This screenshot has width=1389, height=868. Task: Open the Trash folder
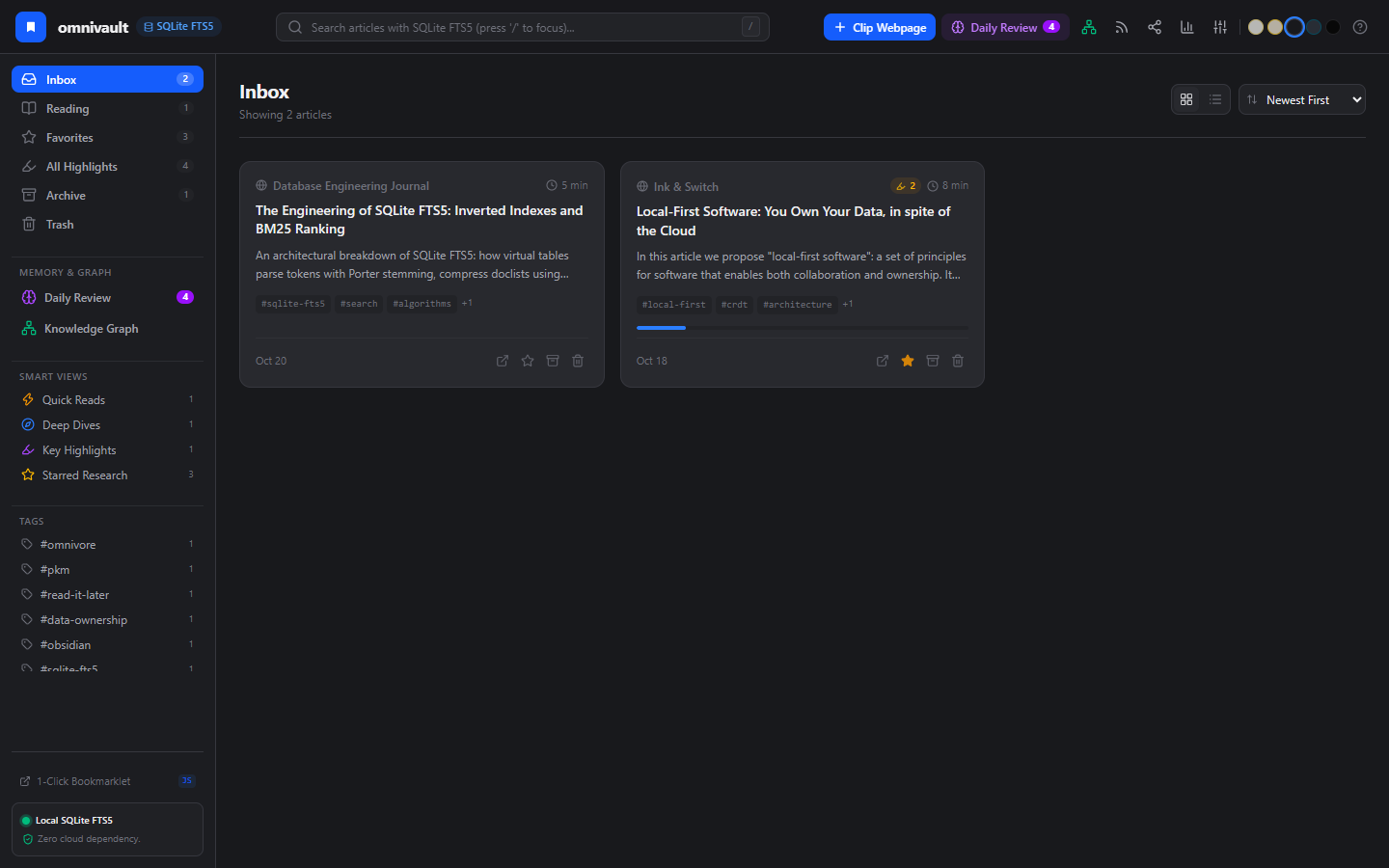107,224
